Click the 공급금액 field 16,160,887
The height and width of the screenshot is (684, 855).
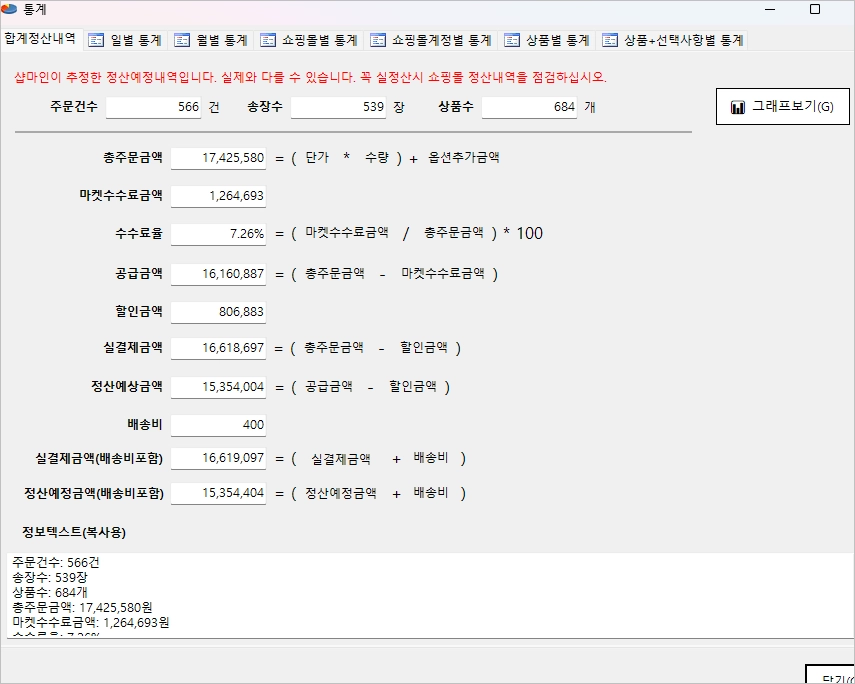219,274
